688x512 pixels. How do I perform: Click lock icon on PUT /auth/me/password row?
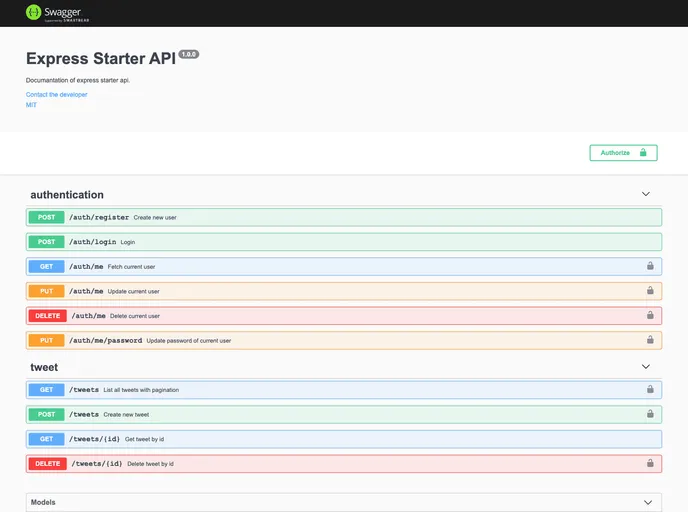tap(650, 339)
